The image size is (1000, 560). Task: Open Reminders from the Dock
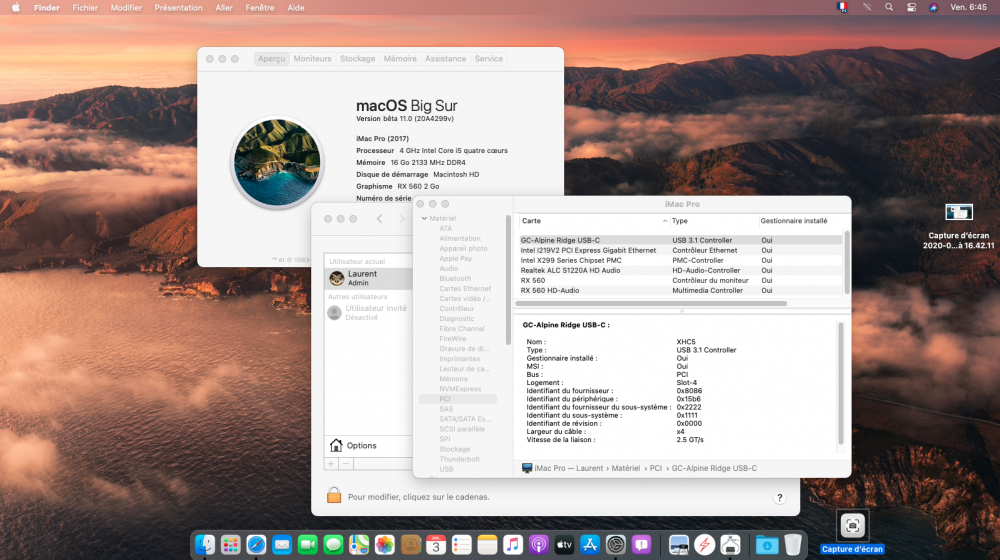pyautogui.click(x=462, y=545)
